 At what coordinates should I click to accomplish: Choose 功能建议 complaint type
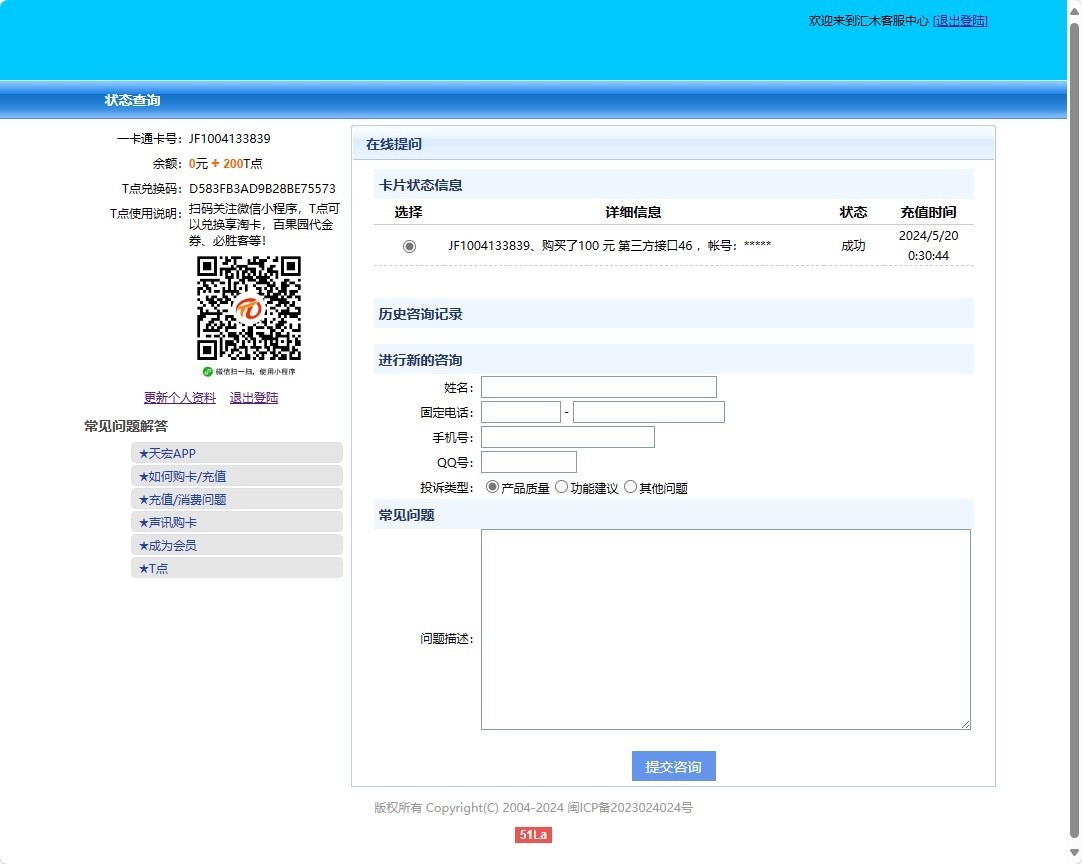(561, 488)
